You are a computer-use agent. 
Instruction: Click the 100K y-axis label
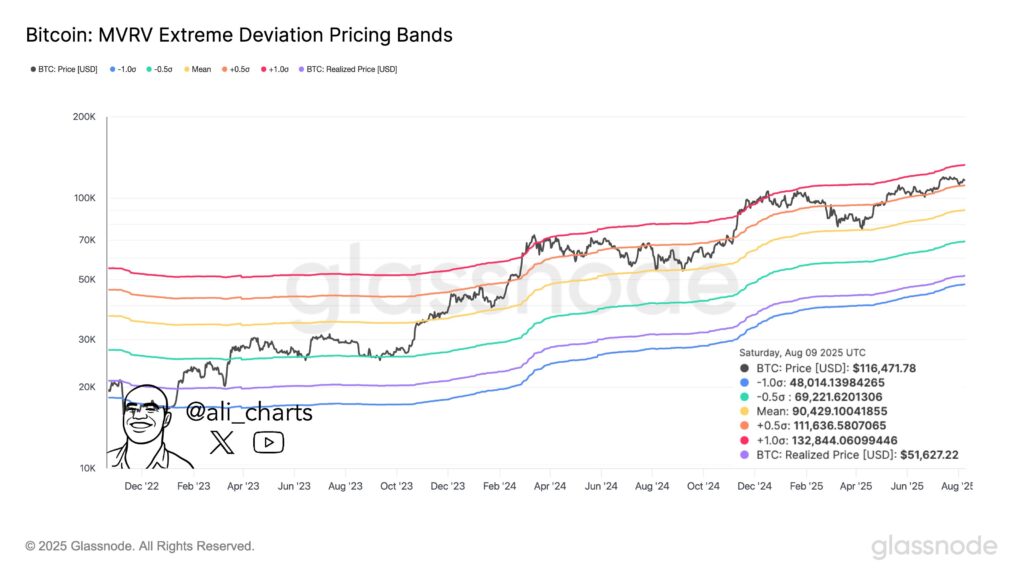coord(82,198)
